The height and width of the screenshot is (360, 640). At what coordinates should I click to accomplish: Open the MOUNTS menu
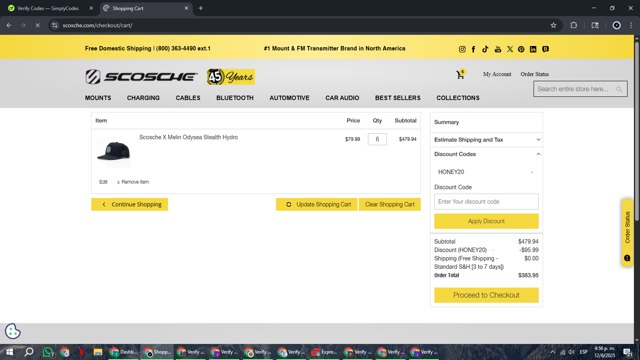coord(98,98)
